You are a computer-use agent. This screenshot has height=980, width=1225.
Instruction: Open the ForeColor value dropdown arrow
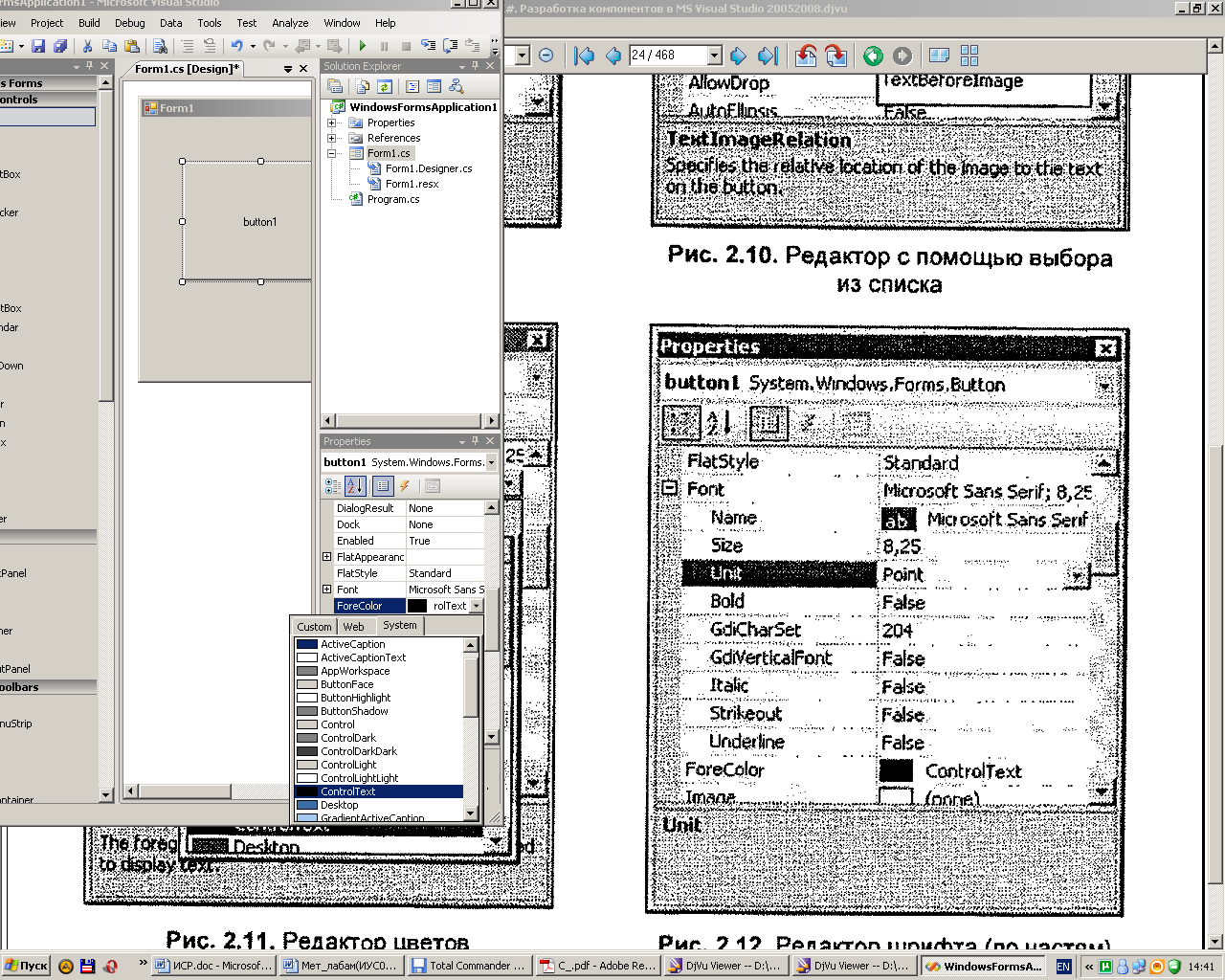click(x=476, y=606)
